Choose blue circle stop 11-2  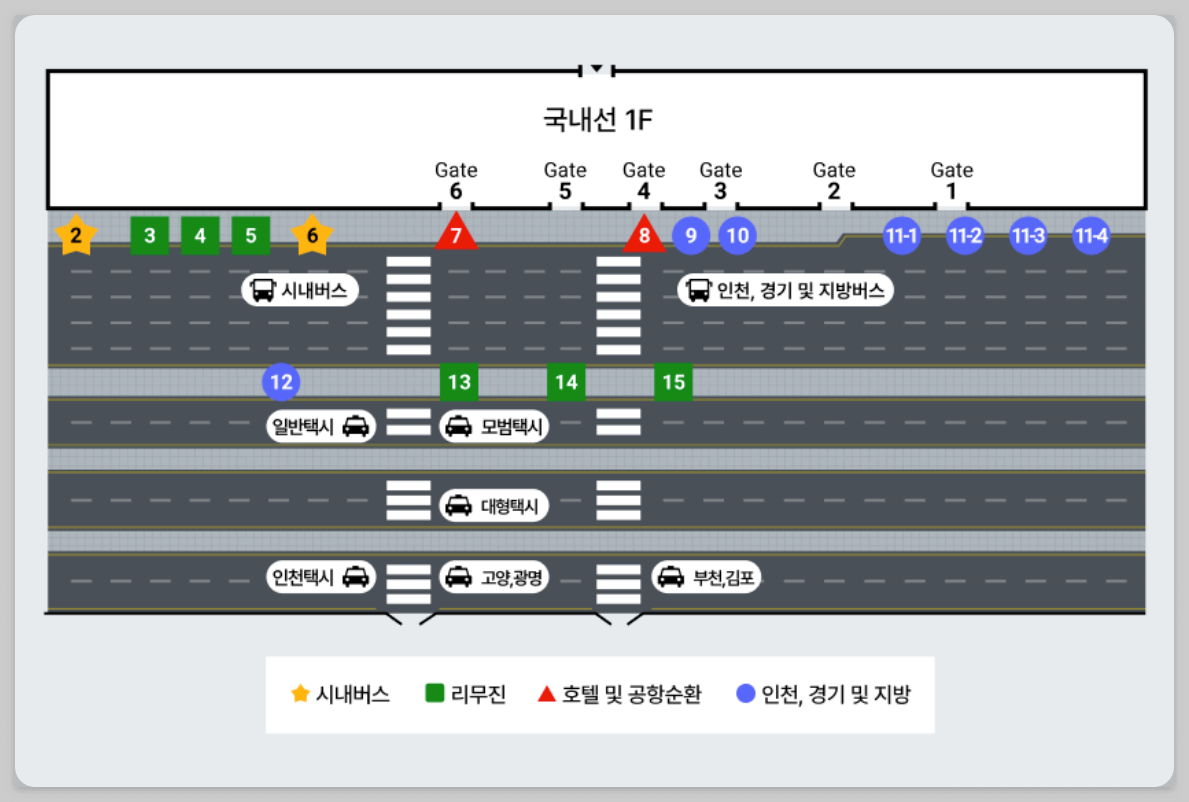pos(965,236)
